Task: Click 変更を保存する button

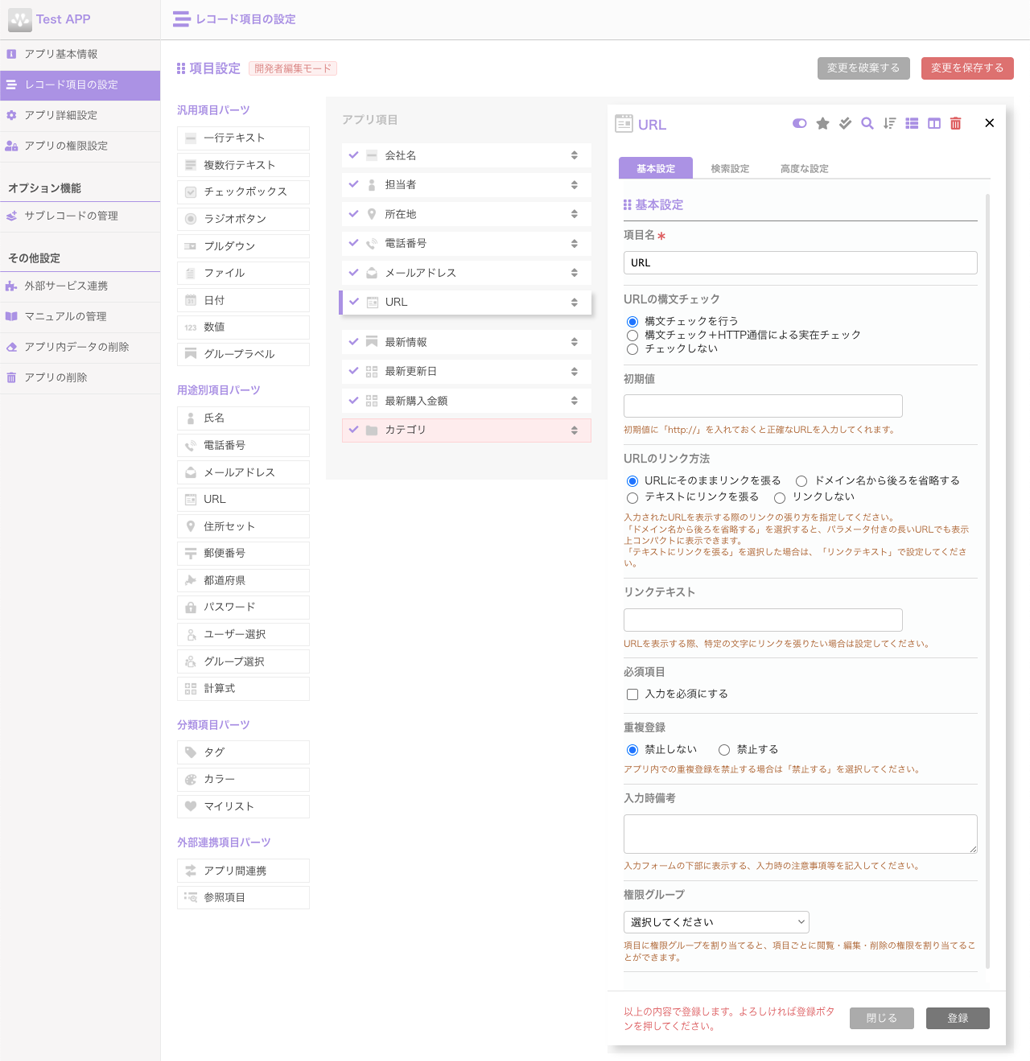Action: [967, 68]
